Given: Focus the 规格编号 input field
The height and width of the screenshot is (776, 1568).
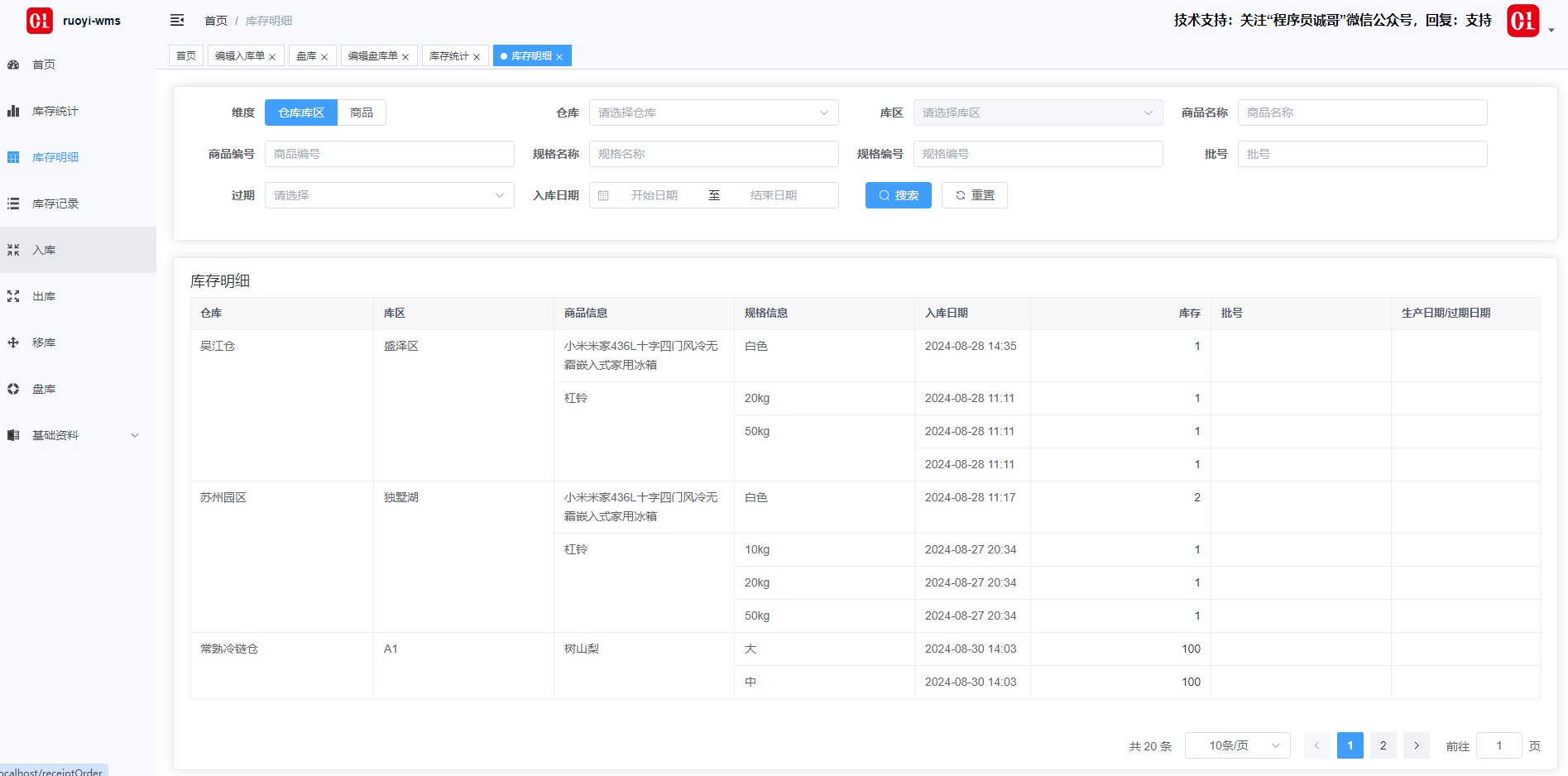Looking at the screenshot, I should click(x=1038, y=154).
